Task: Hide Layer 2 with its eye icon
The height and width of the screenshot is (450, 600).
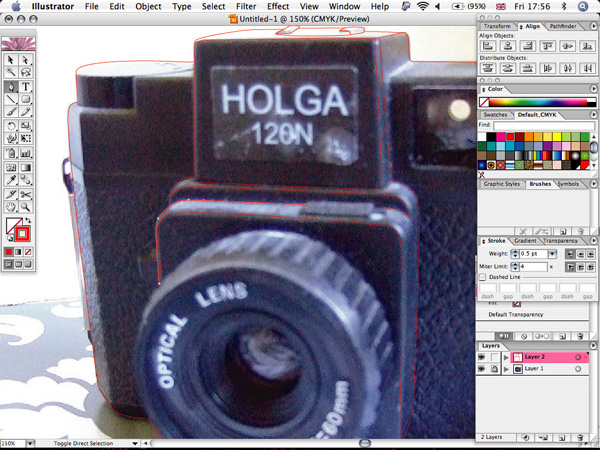Action: click(482, 357)
